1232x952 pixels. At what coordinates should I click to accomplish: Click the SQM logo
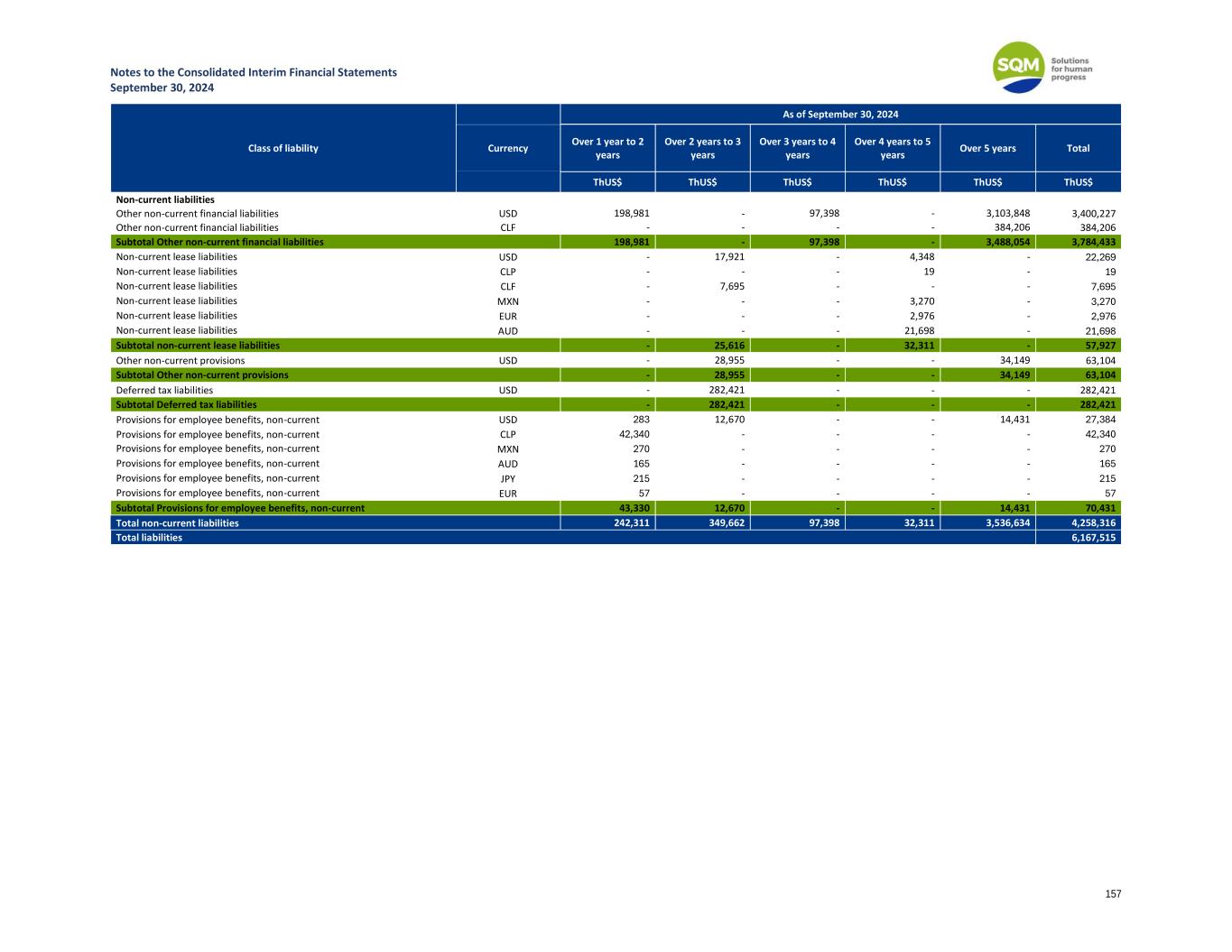coord(1019,68)
